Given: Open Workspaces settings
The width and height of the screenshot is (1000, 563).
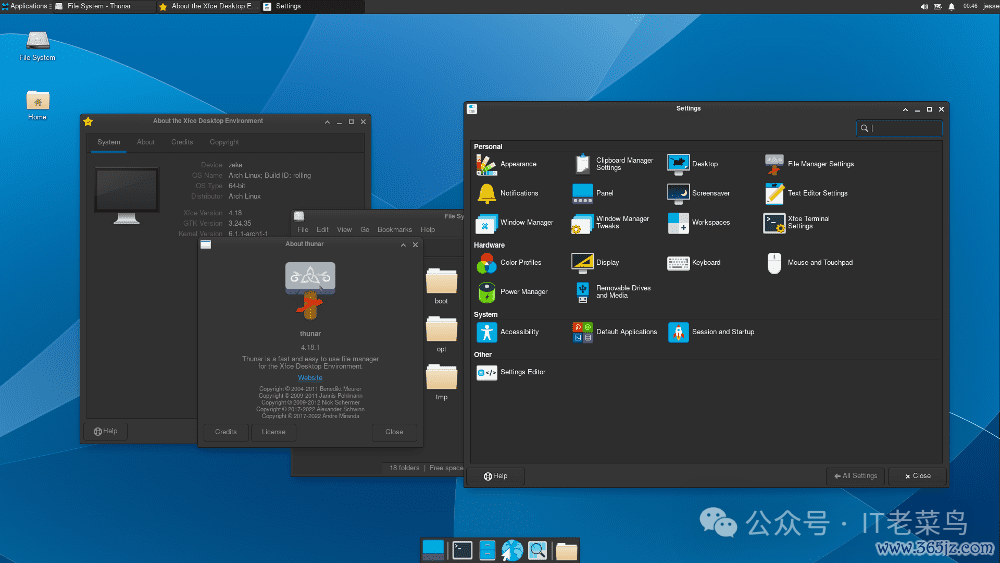Looking at the screenshot, I should 698,223.
